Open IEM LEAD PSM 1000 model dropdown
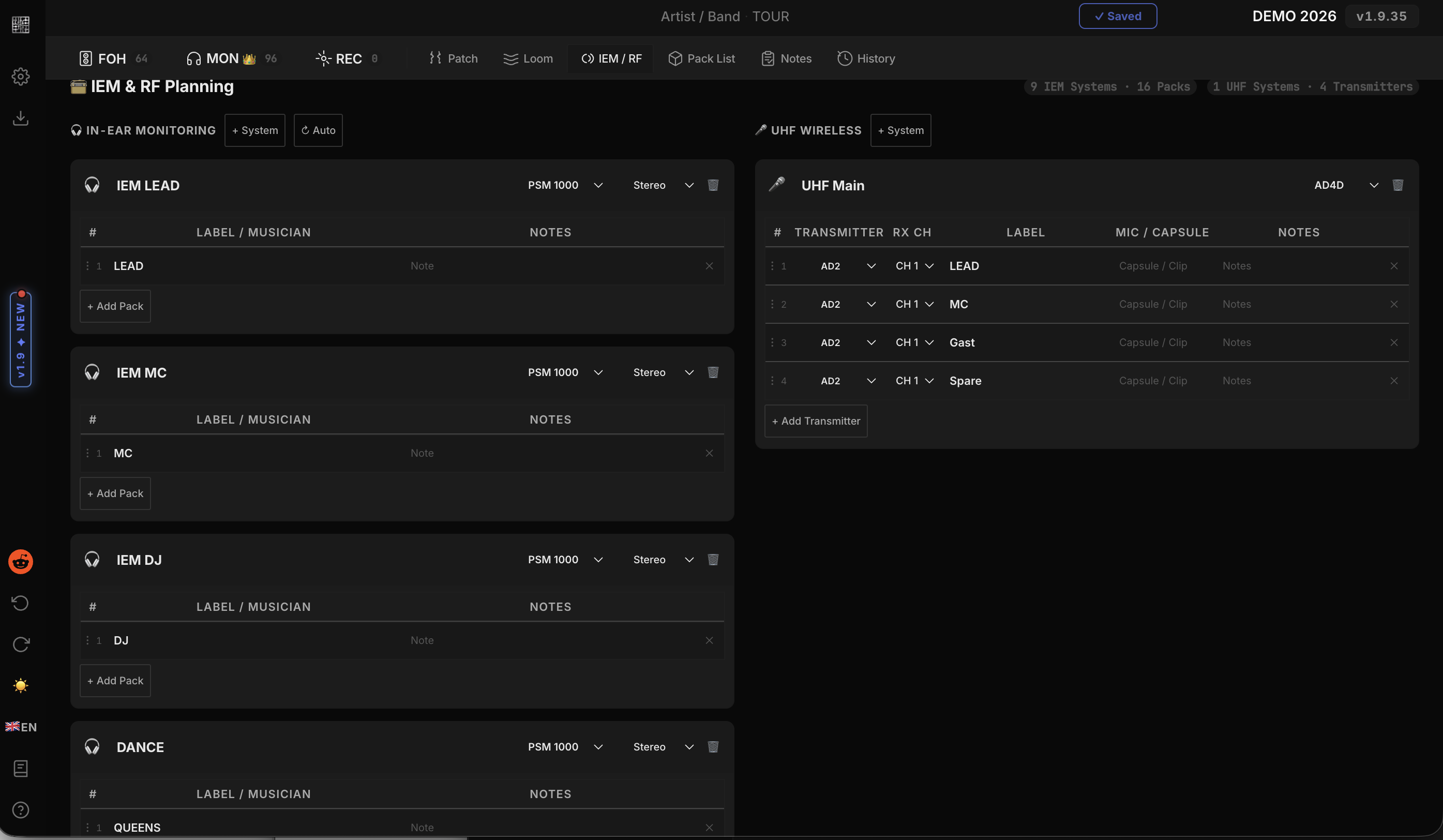Image resolution: width=1443 pixels, height=840 pixels. tap(565, 185)
